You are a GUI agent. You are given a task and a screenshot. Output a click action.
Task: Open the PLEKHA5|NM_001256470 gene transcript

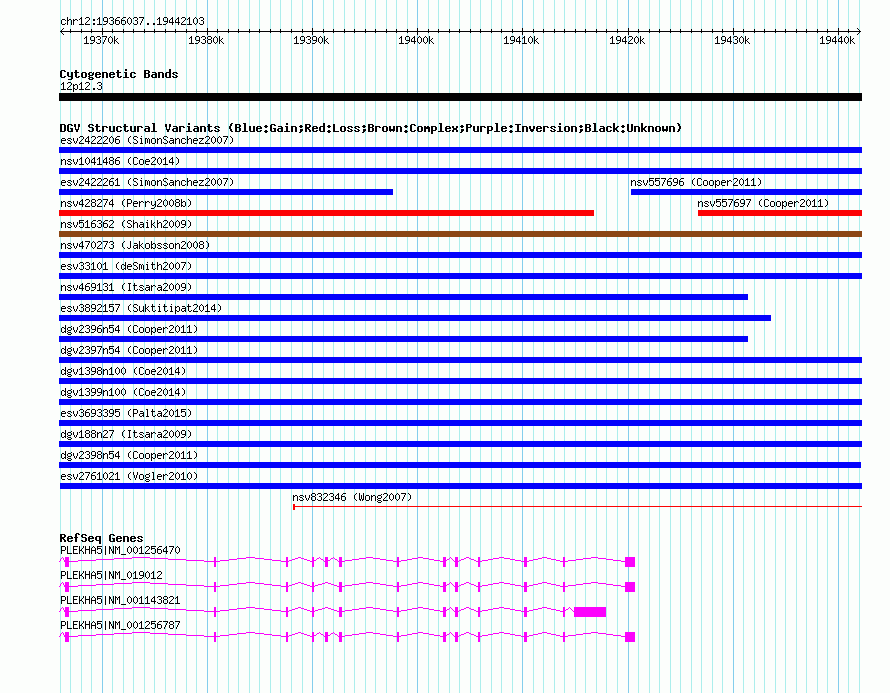(x=347, y=562)
